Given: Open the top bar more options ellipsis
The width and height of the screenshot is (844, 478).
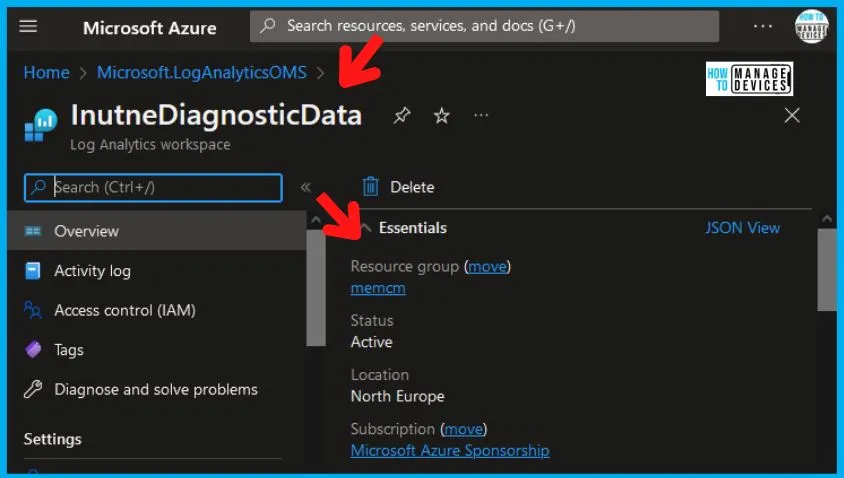Looking at the screenshot, I should click(x=762, y=26).
